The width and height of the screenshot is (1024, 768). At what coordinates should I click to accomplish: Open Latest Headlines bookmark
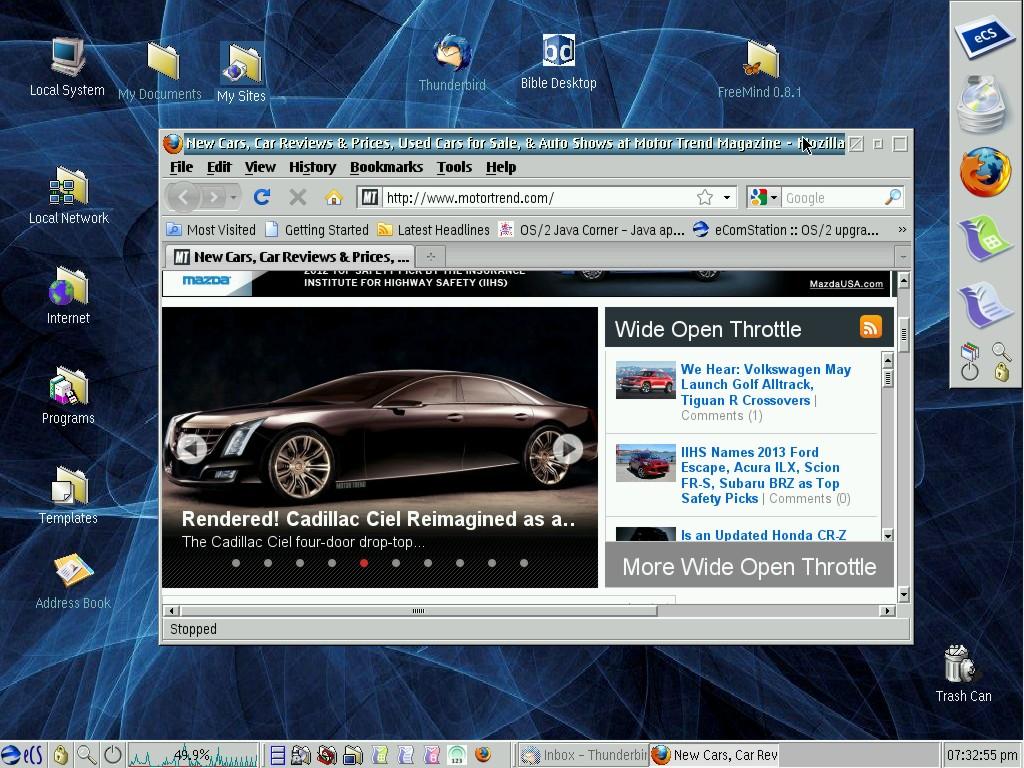tap(434, 230)
